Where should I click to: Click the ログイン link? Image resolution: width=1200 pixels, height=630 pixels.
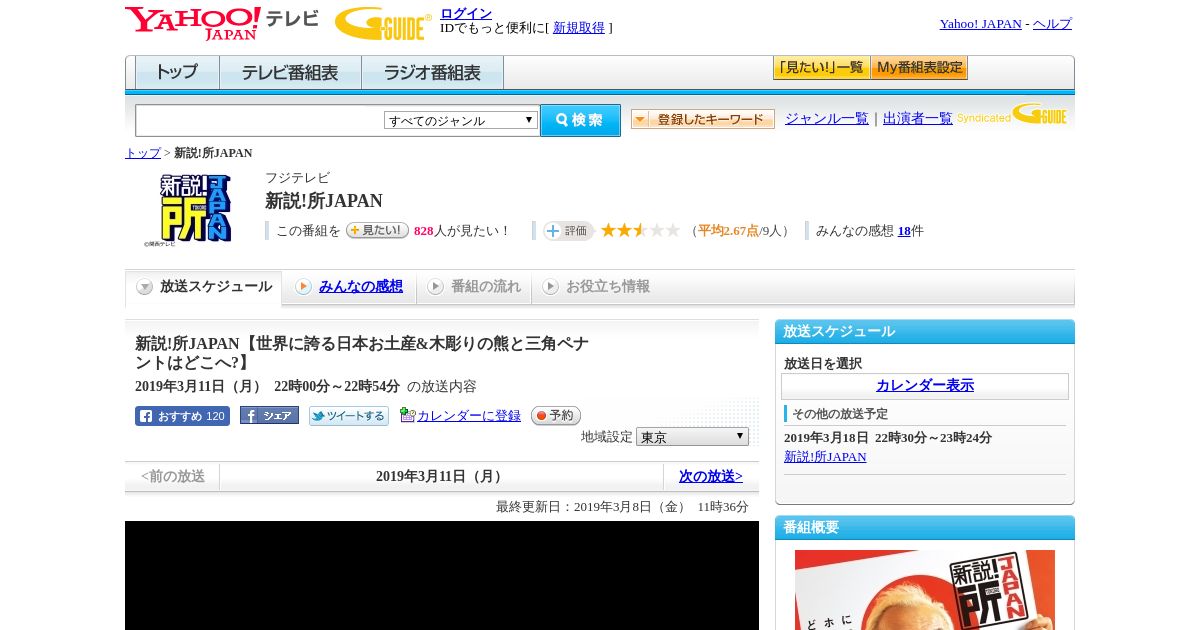click(466, 13)
